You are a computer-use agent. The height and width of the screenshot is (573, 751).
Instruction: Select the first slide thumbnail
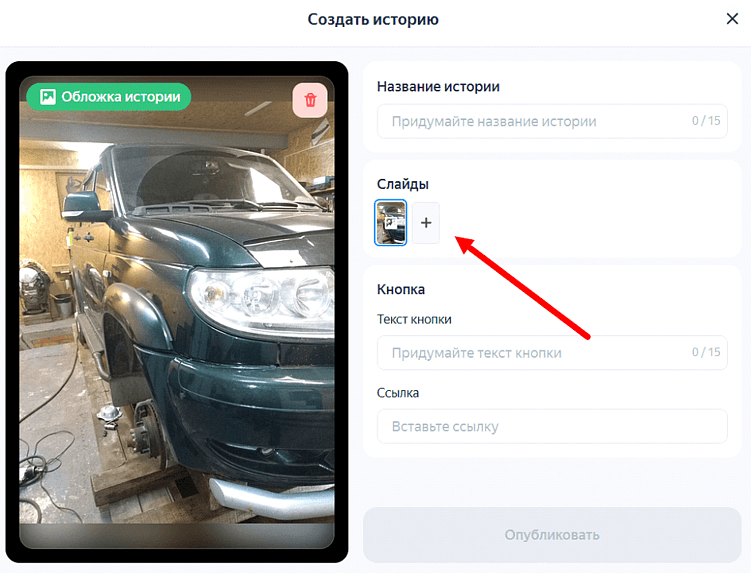390,223
